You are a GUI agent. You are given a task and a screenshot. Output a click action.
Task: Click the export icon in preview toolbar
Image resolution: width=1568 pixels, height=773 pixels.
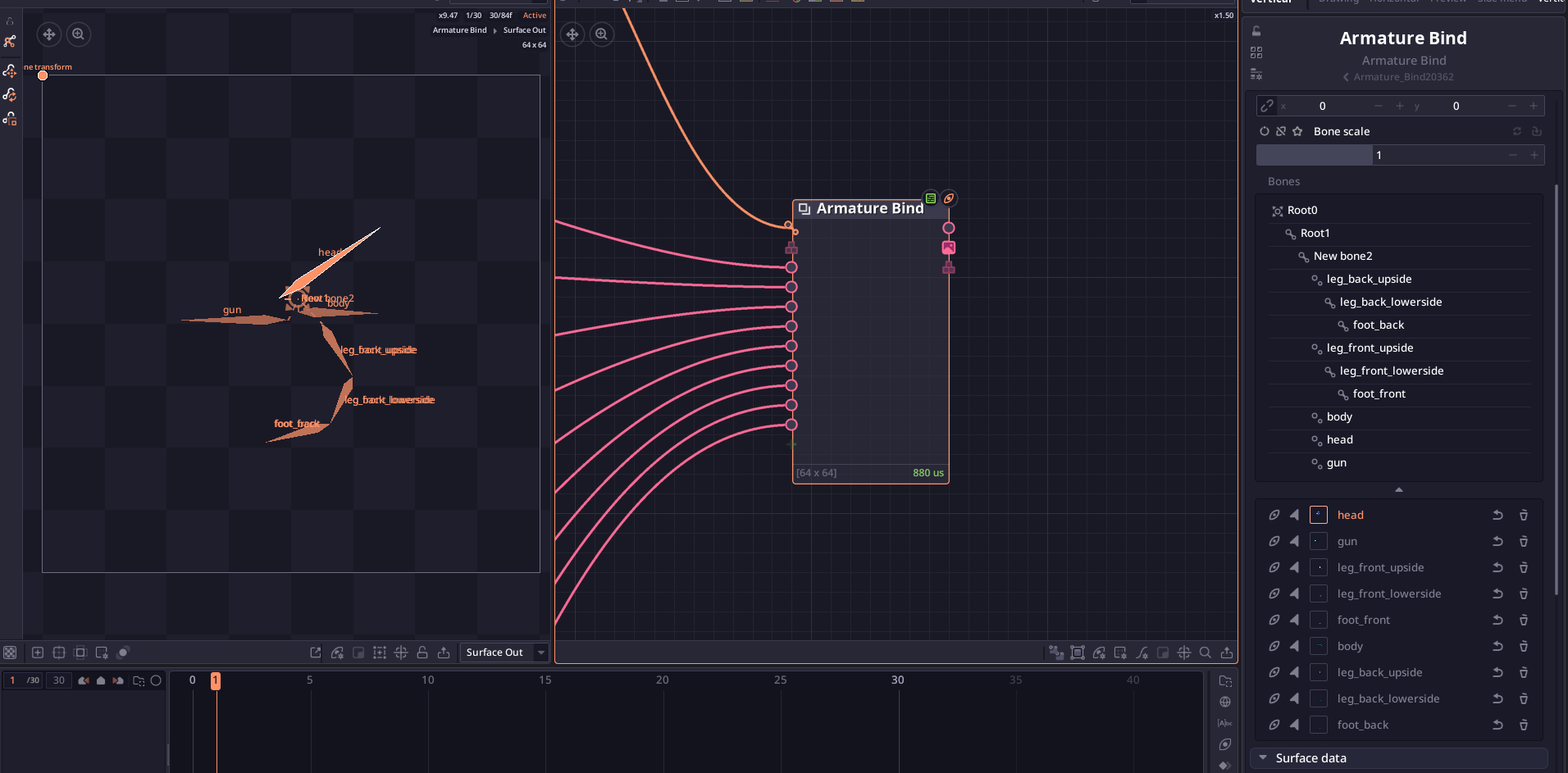point(444,653)
